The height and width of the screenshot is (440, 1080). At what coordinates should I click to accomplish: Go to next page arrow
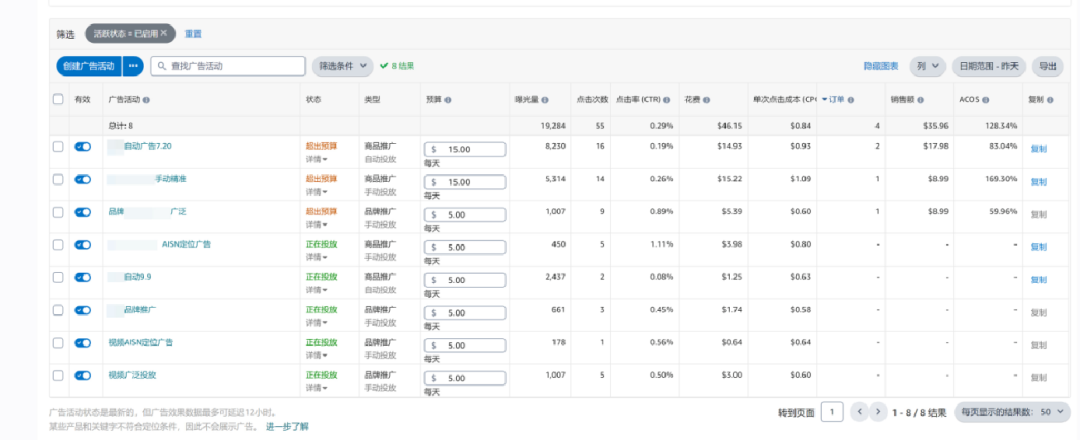click(877, 412)
